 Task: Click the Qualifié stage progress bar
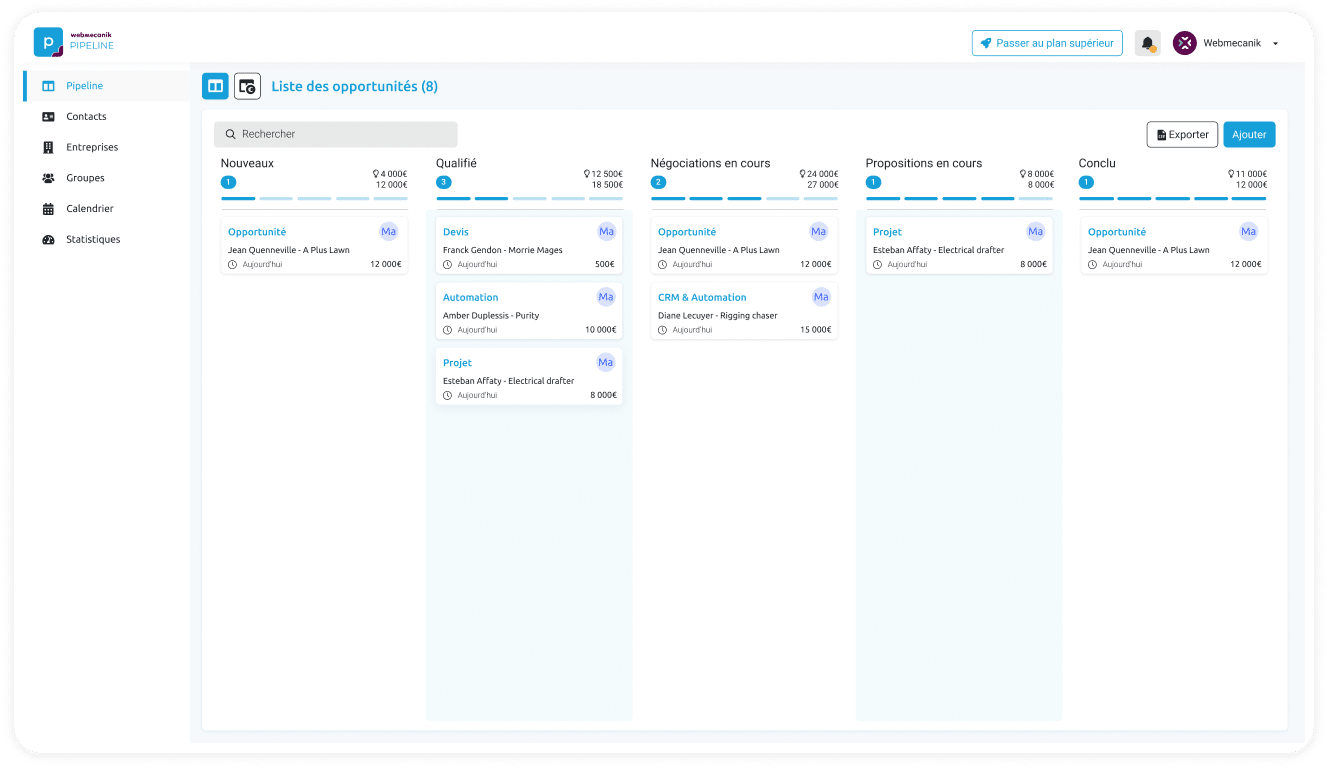pos(529,198)
